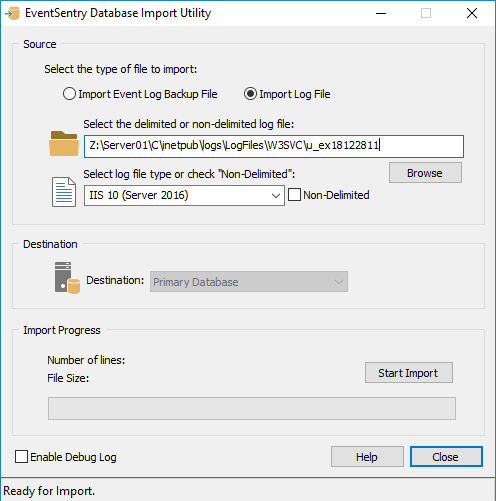Expand the Primary Database destination dropdown

pyautogui.click(x=249, y=282)
